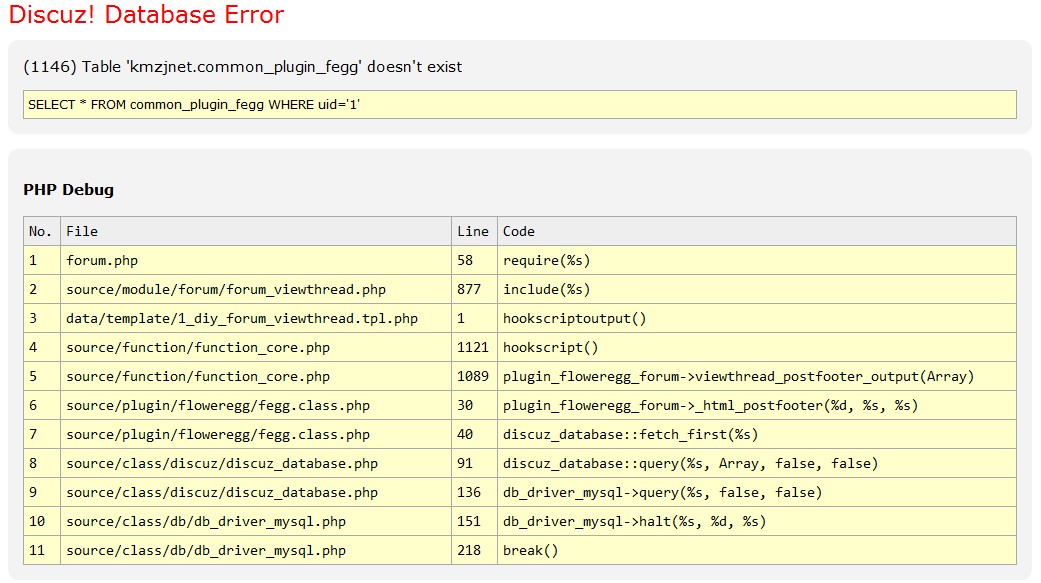Viewport: 1041px width, 583px height.
Task: Click the 'Line' column header
Action: click(x=474, y=231)
